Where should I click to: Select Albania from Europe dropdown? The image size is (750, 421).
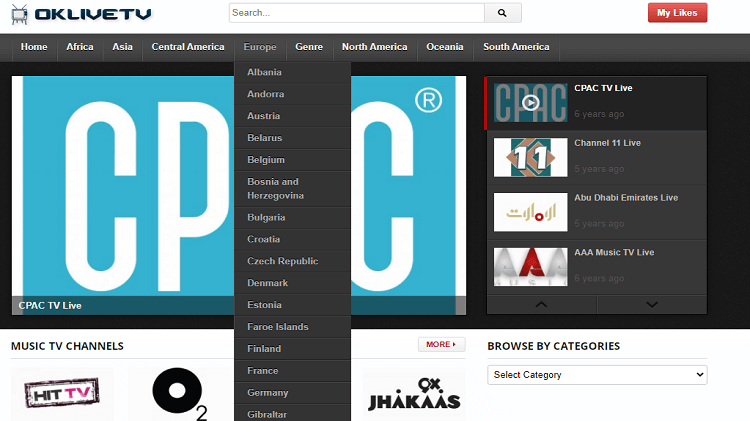click(292, 72)
